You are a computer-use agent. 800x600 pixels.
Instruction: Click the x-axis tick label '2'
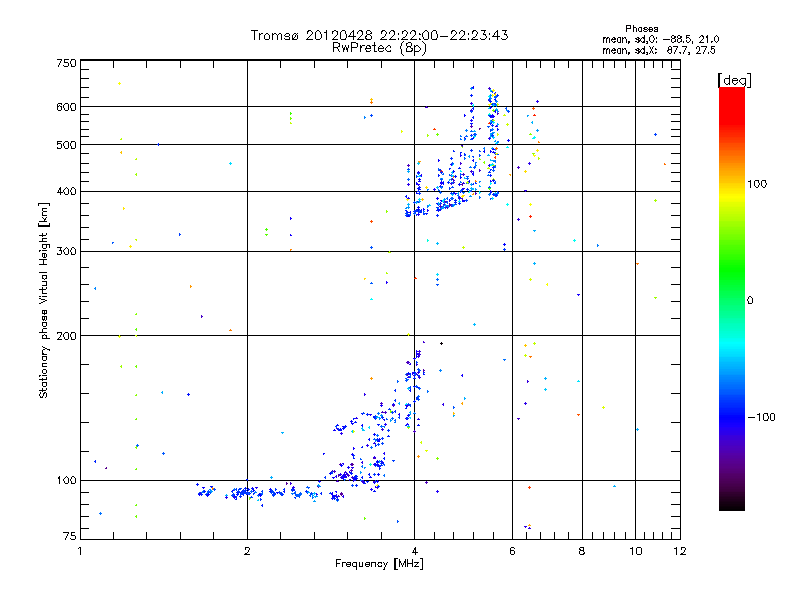[247, 551]
